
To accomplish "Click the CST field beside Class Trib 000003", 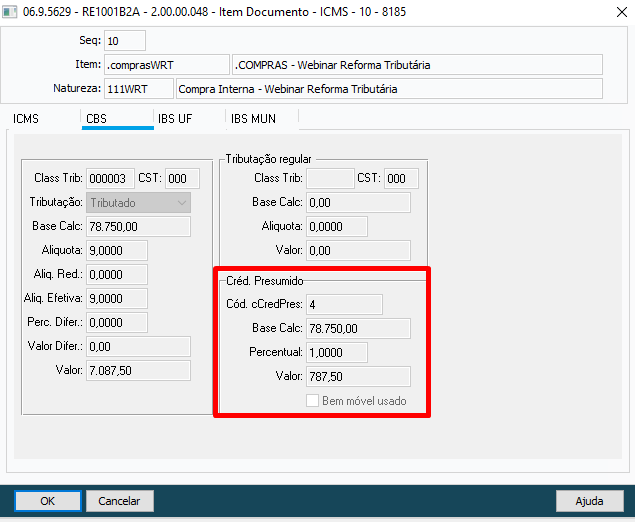I will (182, 179).
